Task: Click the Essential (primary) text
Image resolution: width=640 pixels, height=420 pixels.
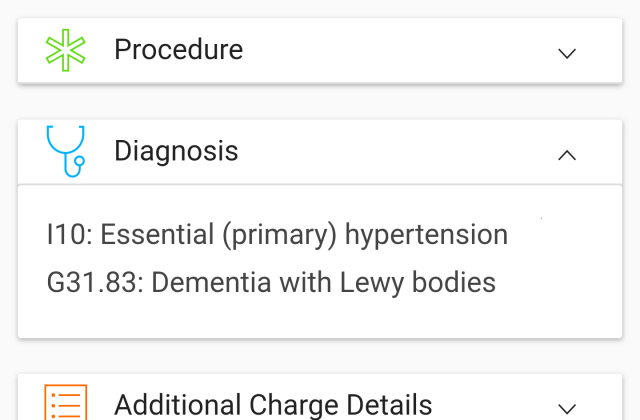Action: click(219, 236)
